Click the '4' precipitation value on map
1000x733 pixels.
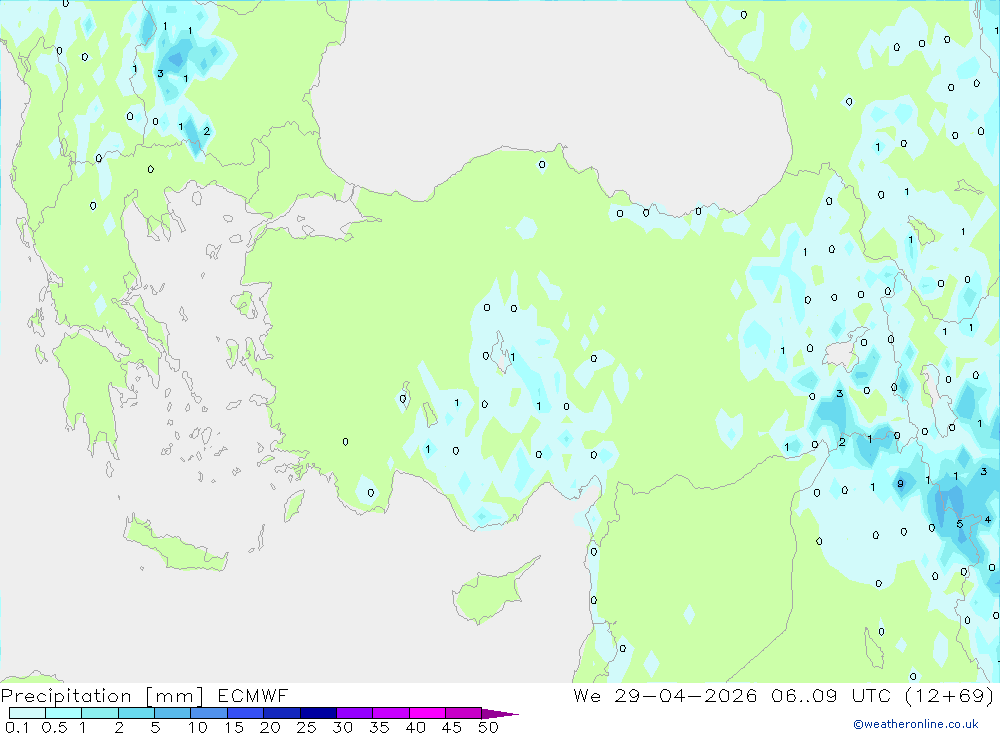click(988, 519)
